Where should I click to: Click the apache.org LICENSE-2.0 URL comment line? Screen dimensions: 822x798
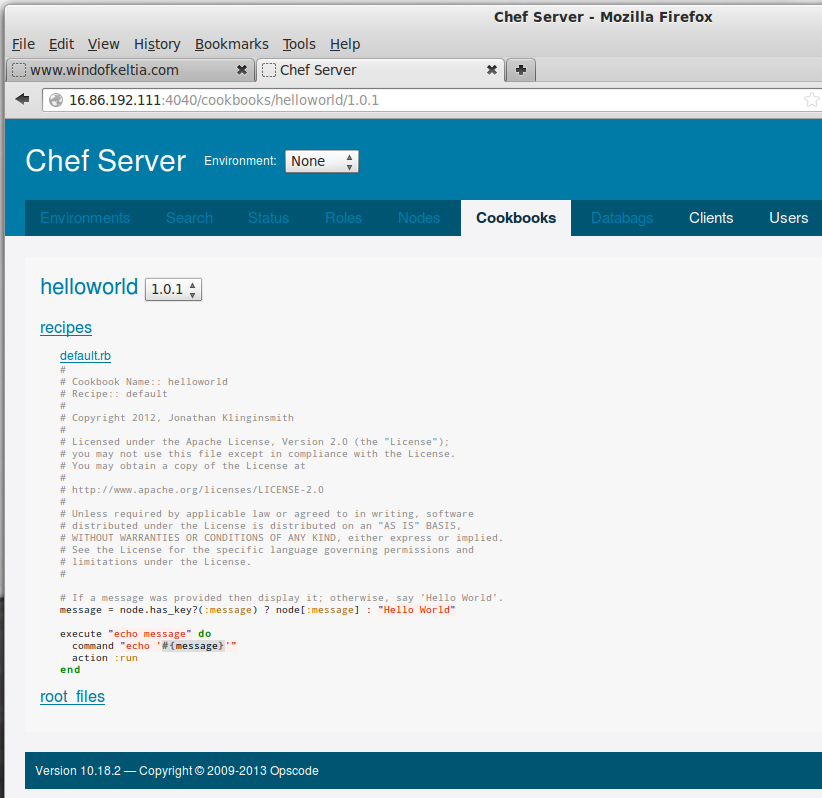coord(192,490)
